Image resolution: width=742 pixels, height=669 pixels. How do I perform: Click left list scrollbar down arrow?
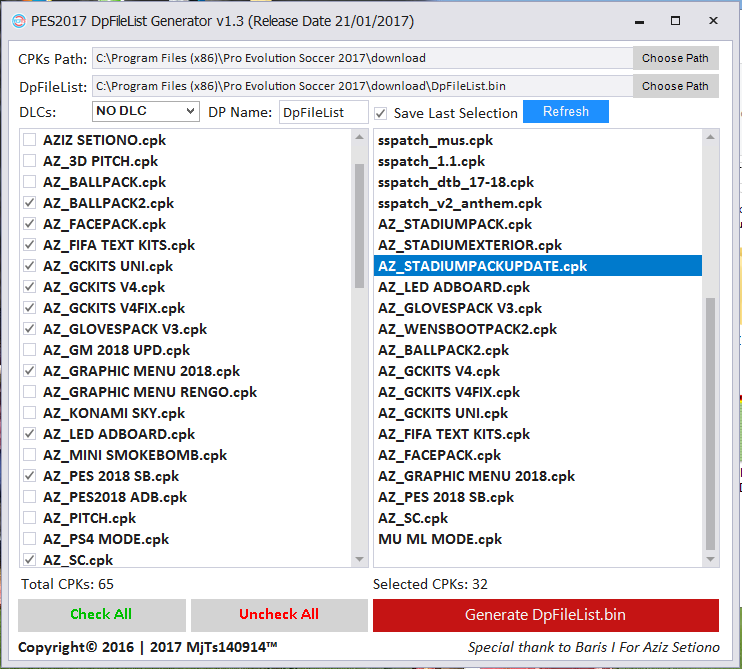click(360, 559)
